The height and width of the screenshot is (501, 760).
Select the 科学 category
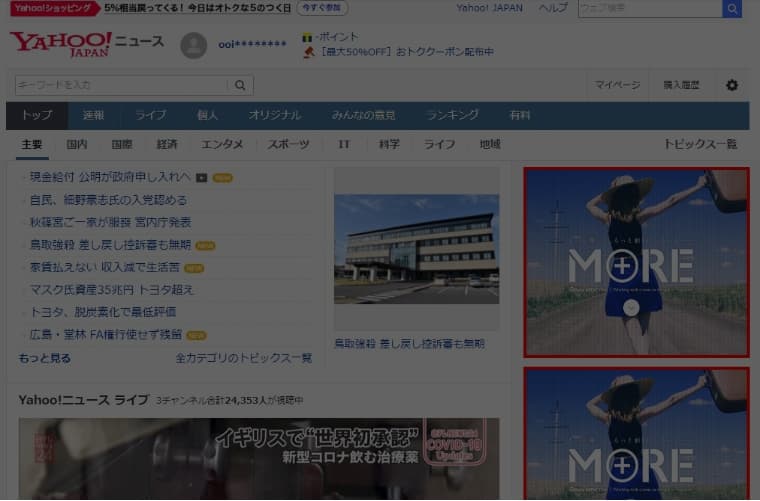coord(389,144)
